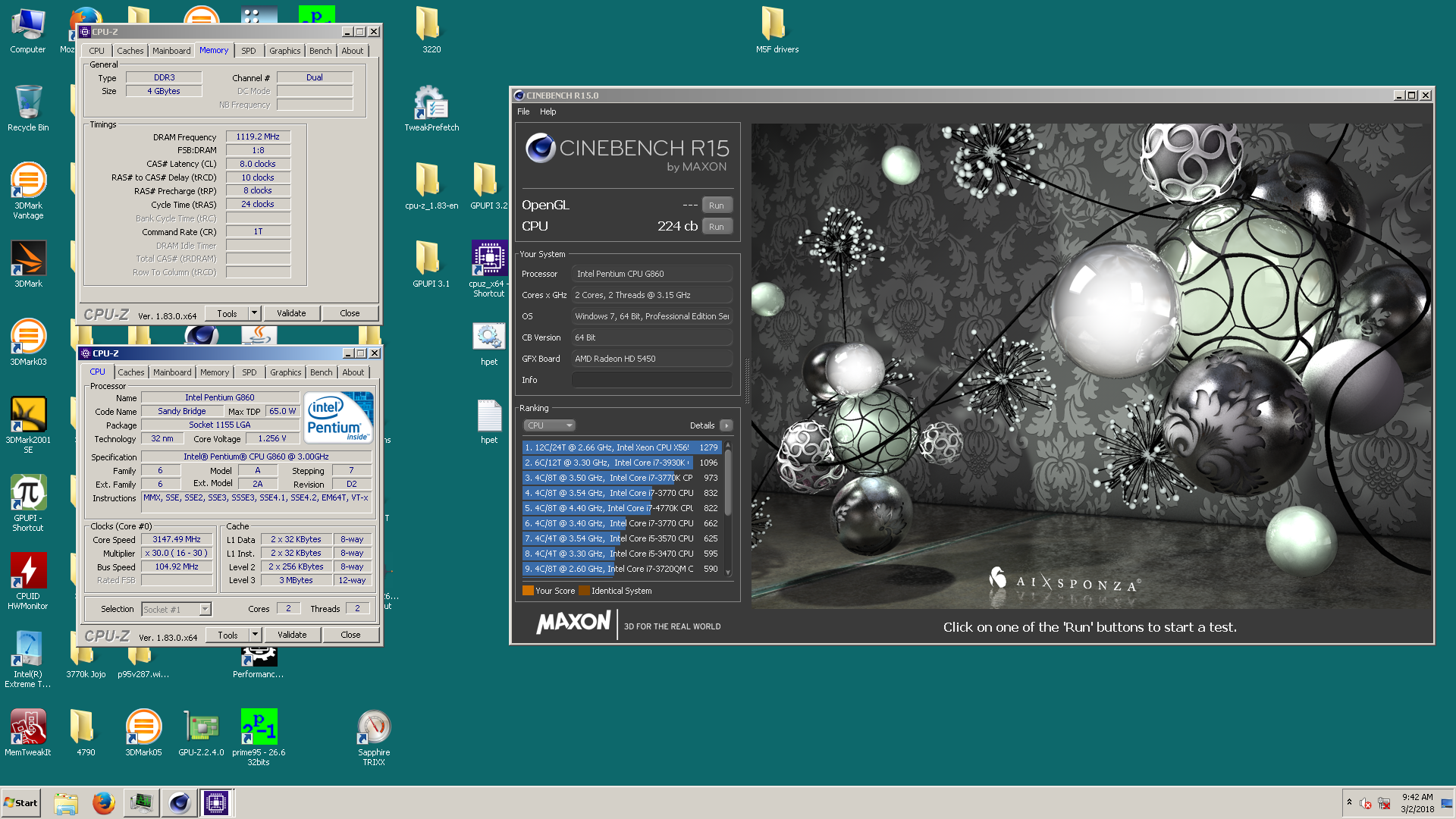
Task: Expand the Socket #1 selection dropdown
Action: pos(205,609)
